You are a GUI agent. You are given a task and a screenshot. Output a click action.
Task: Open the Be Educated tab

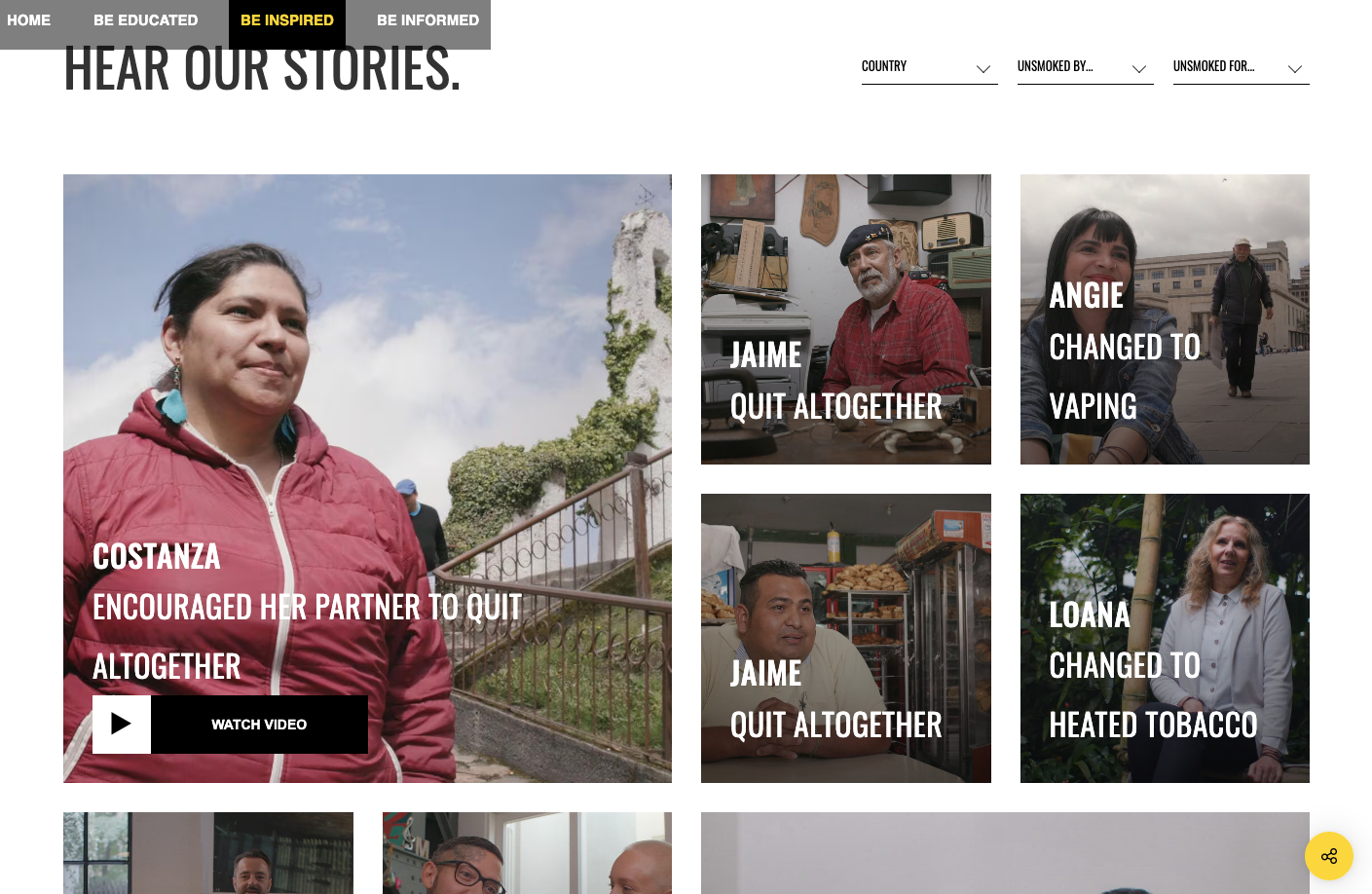[x=146, y=20]
